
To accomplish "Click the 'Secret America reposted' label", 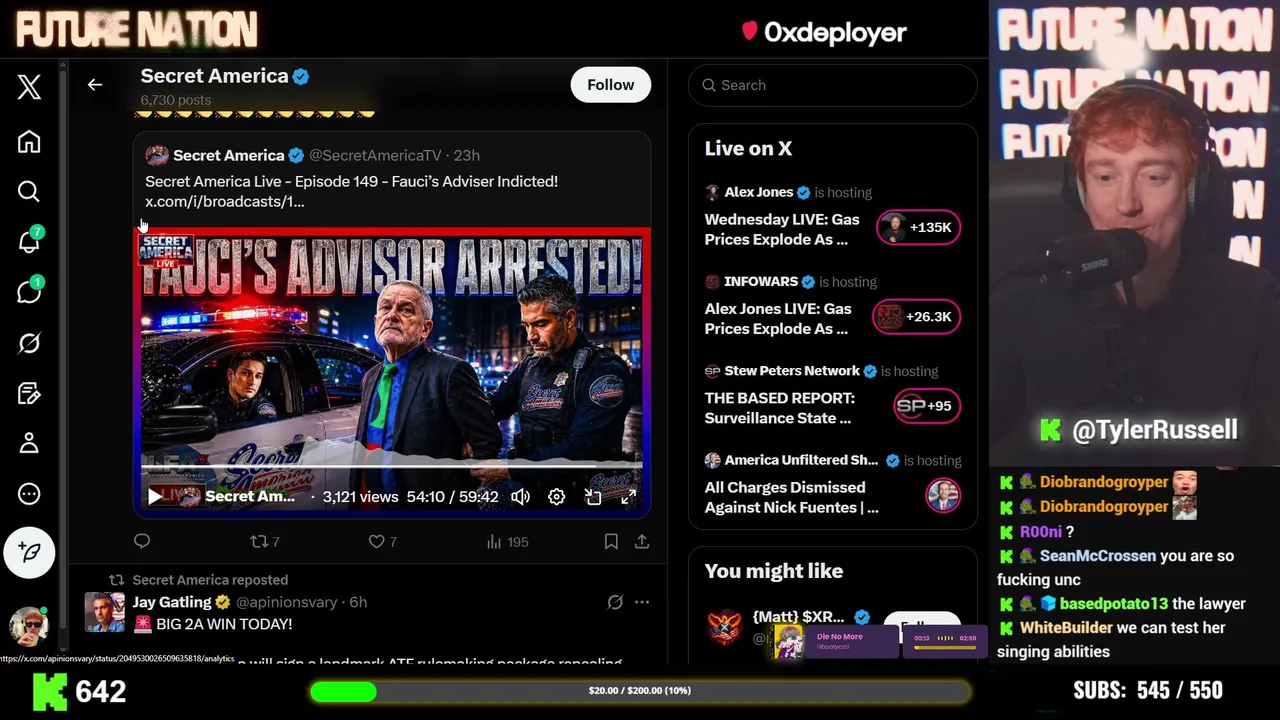I will point(210,580).
